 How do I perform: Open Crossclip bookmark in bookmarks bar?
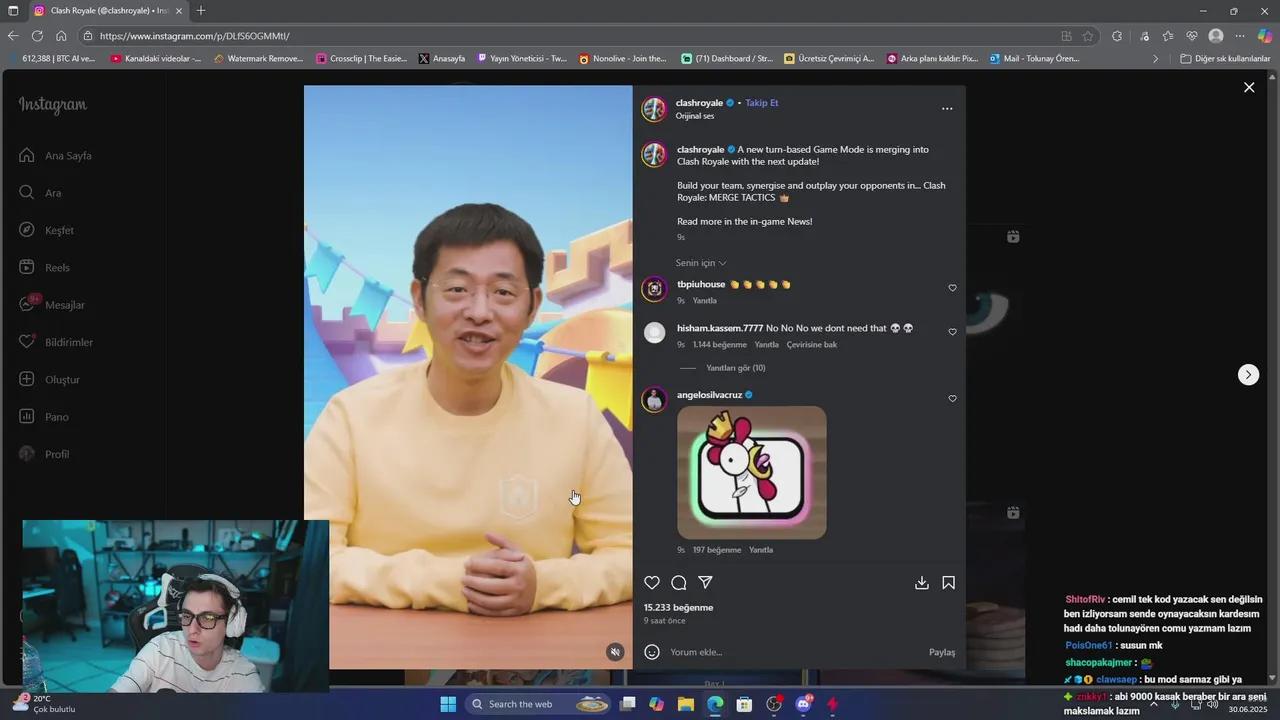[362, 59]
